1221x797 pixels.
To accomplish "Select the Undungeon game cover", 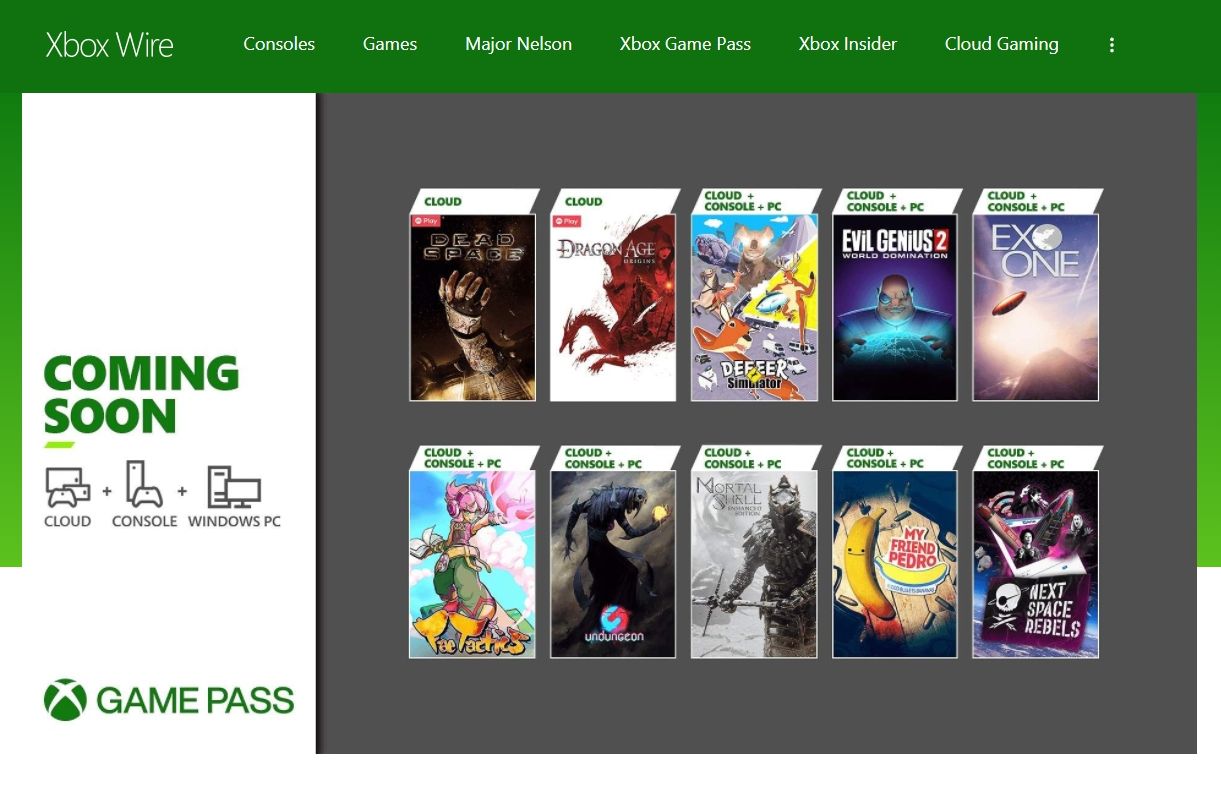I will click(x=614, y=564).
